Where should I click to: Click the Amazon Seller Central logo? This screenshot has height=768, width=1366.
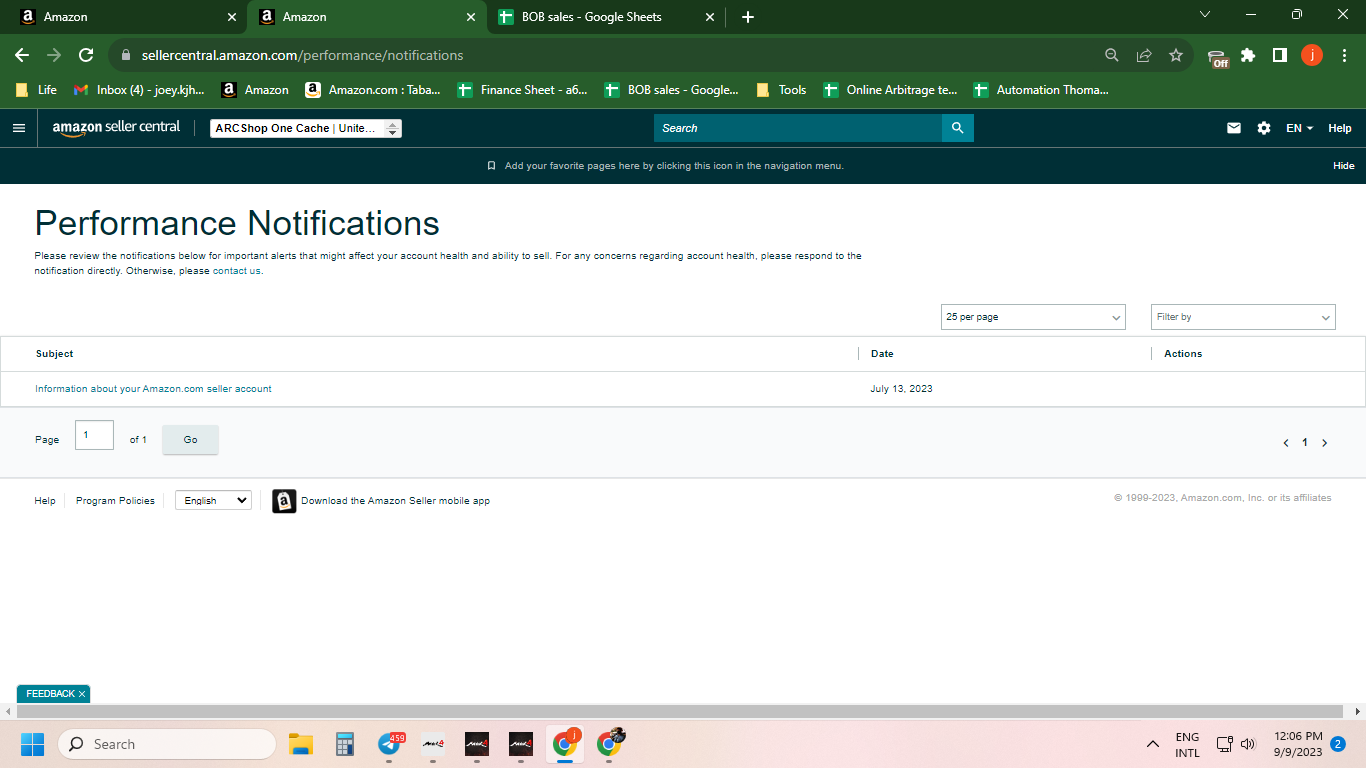coord(116,128)
